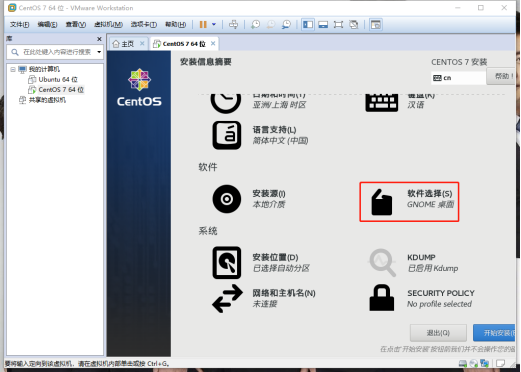Image resolution: width=521 pixels, height=372 pixels.
Task: Click the 键盘 keyboard layout icon
Action: point(382,103)
